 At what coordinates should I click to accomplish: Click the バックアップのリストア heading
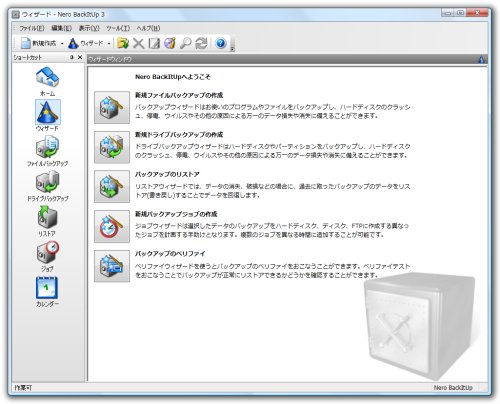pyautogui.click(x=167, y=174)
